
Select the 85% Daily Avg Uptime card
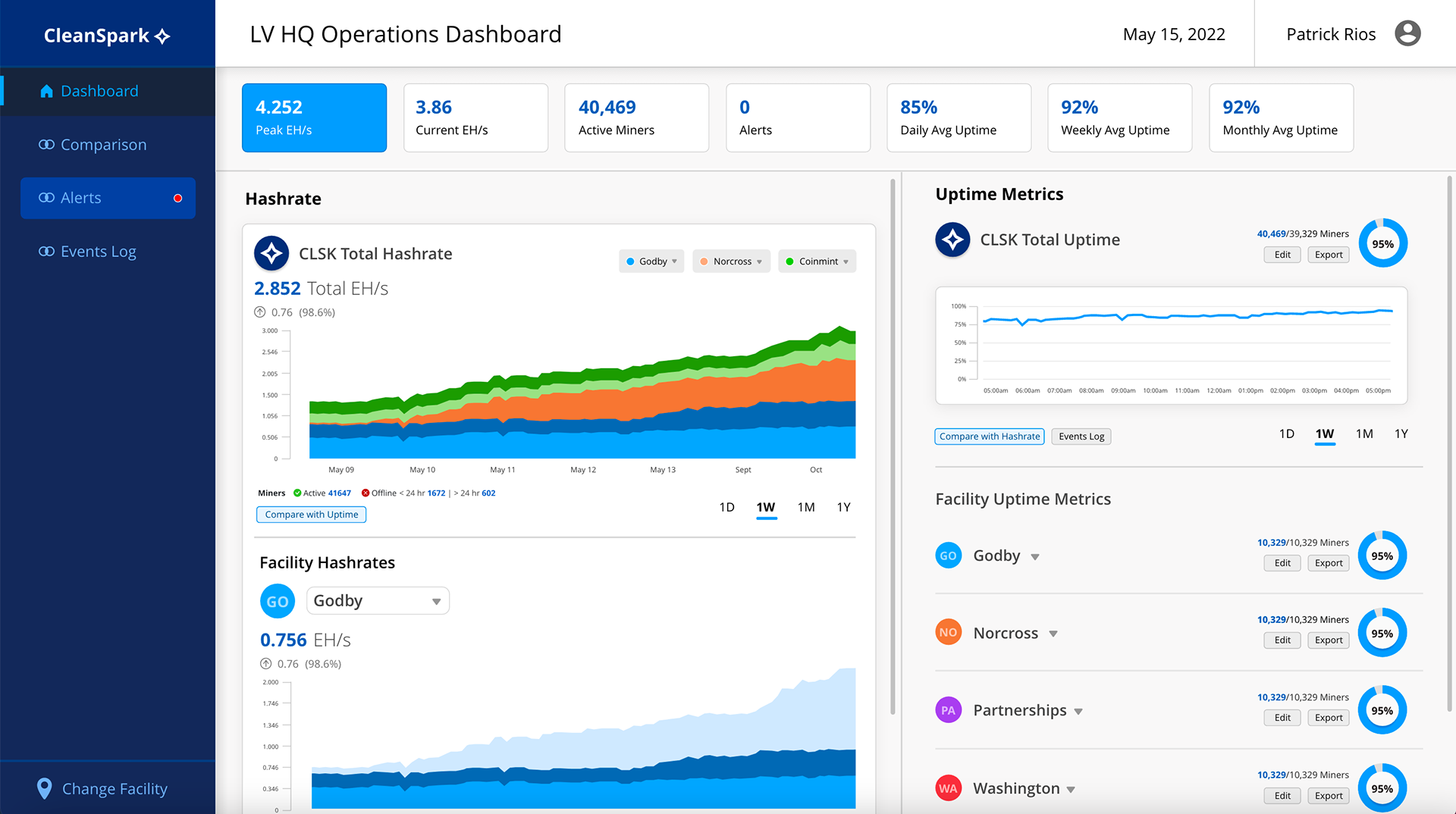click(959, 117)
